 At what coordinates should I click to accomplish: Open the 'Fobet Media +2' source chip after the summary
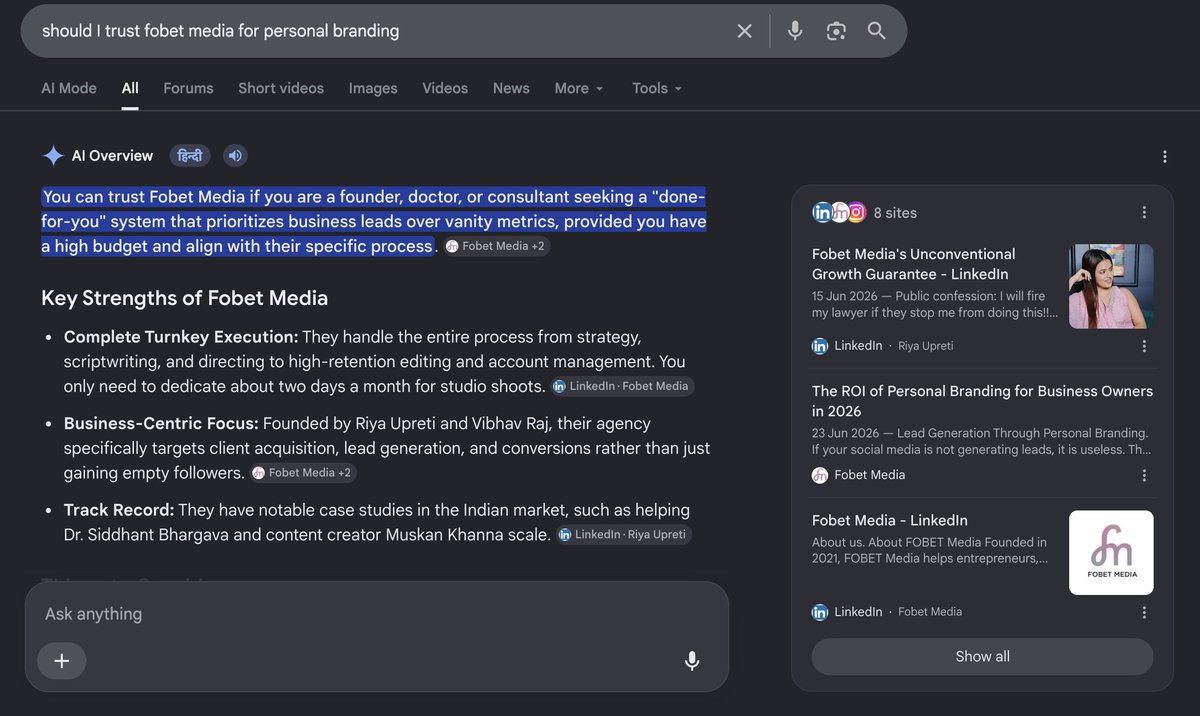click(496, 246)
